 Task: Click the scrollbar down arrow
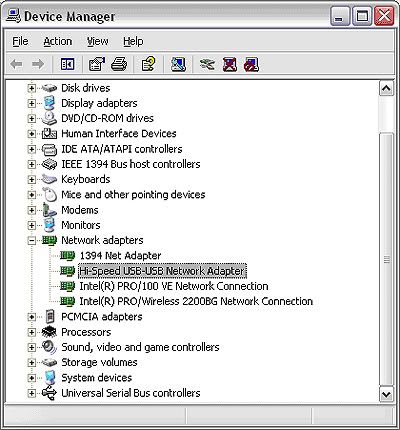(386, 395)
